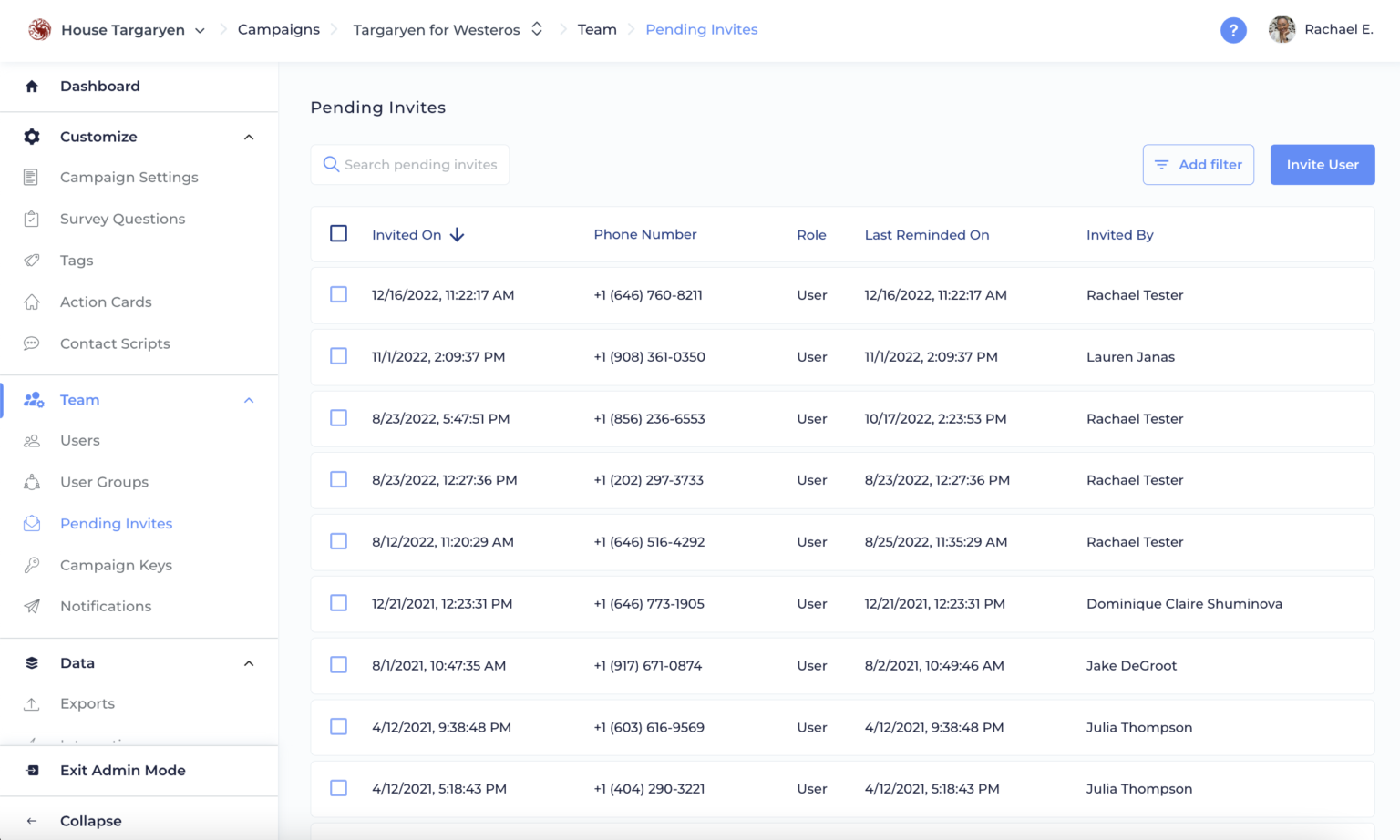Screen dimensions: 1400x840
Task: Open the Add filter panel
Action: (1198, 164)
